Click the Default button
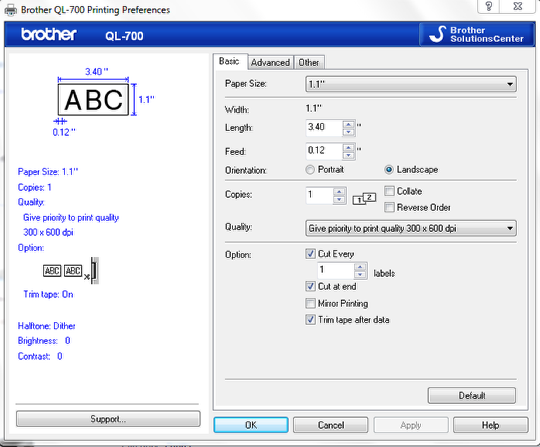This screenshot has width=540, height=447. (472, 395)
